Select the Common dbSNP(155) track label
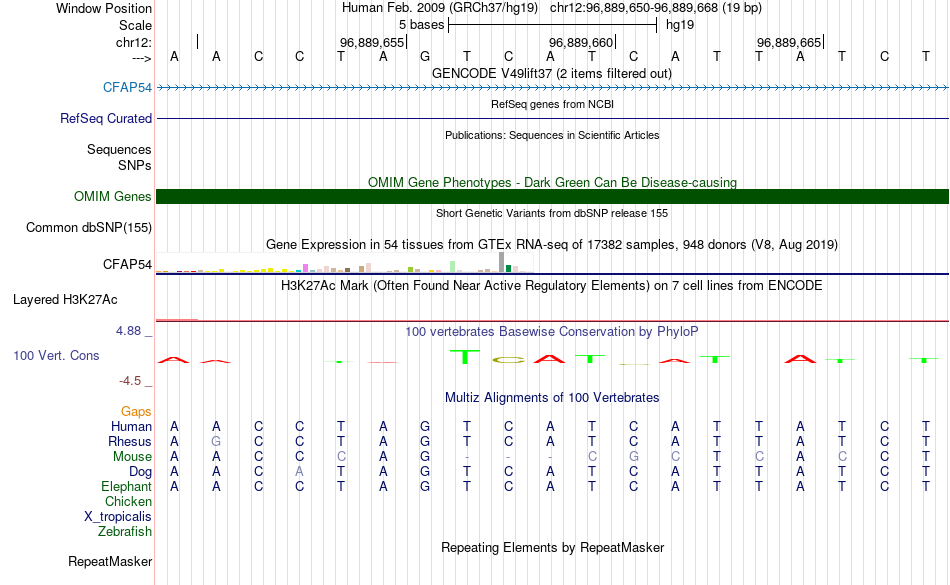Viewport: 950px width, 585px height. (88, 227)
